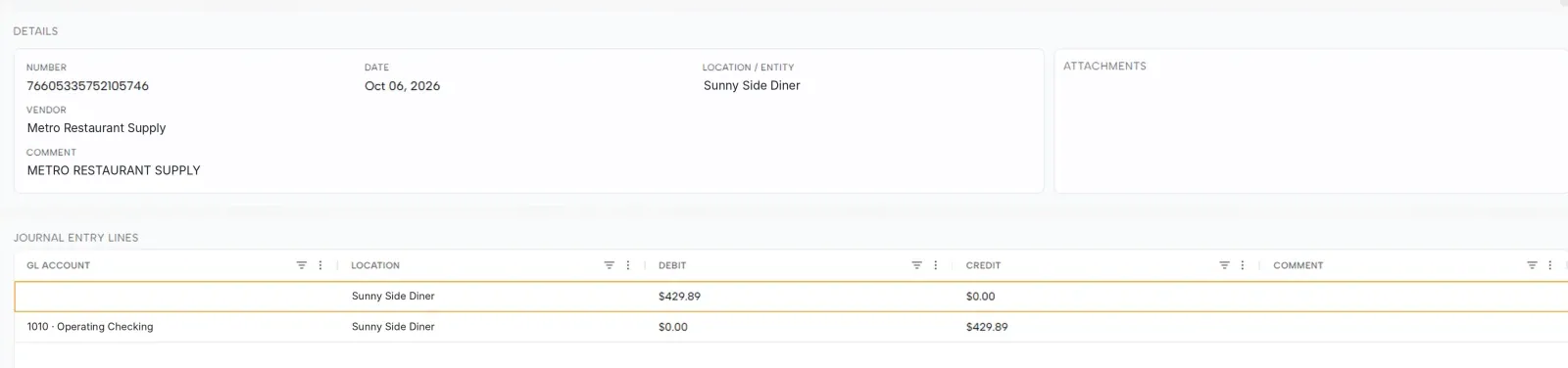Open filter icon for Credit column
The height and width of the screenshot is (368, 1568).
pos(1224,265)
